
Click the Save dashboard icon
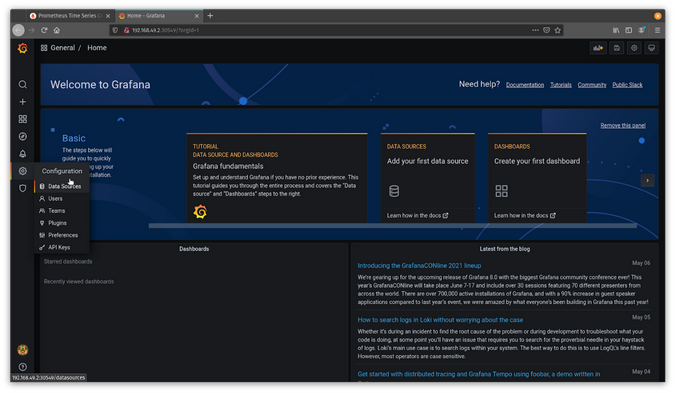pos(616,48)
